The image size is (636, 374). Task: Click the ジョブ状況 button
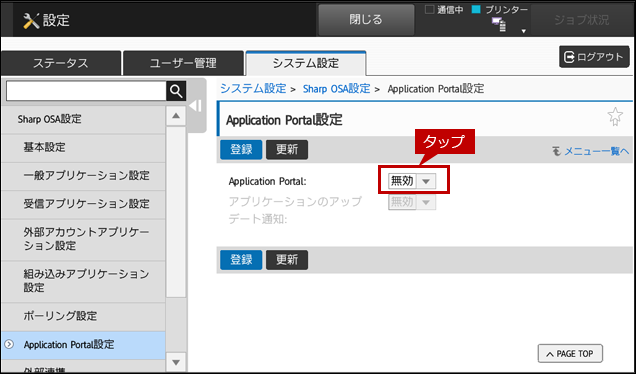point(582,19)
